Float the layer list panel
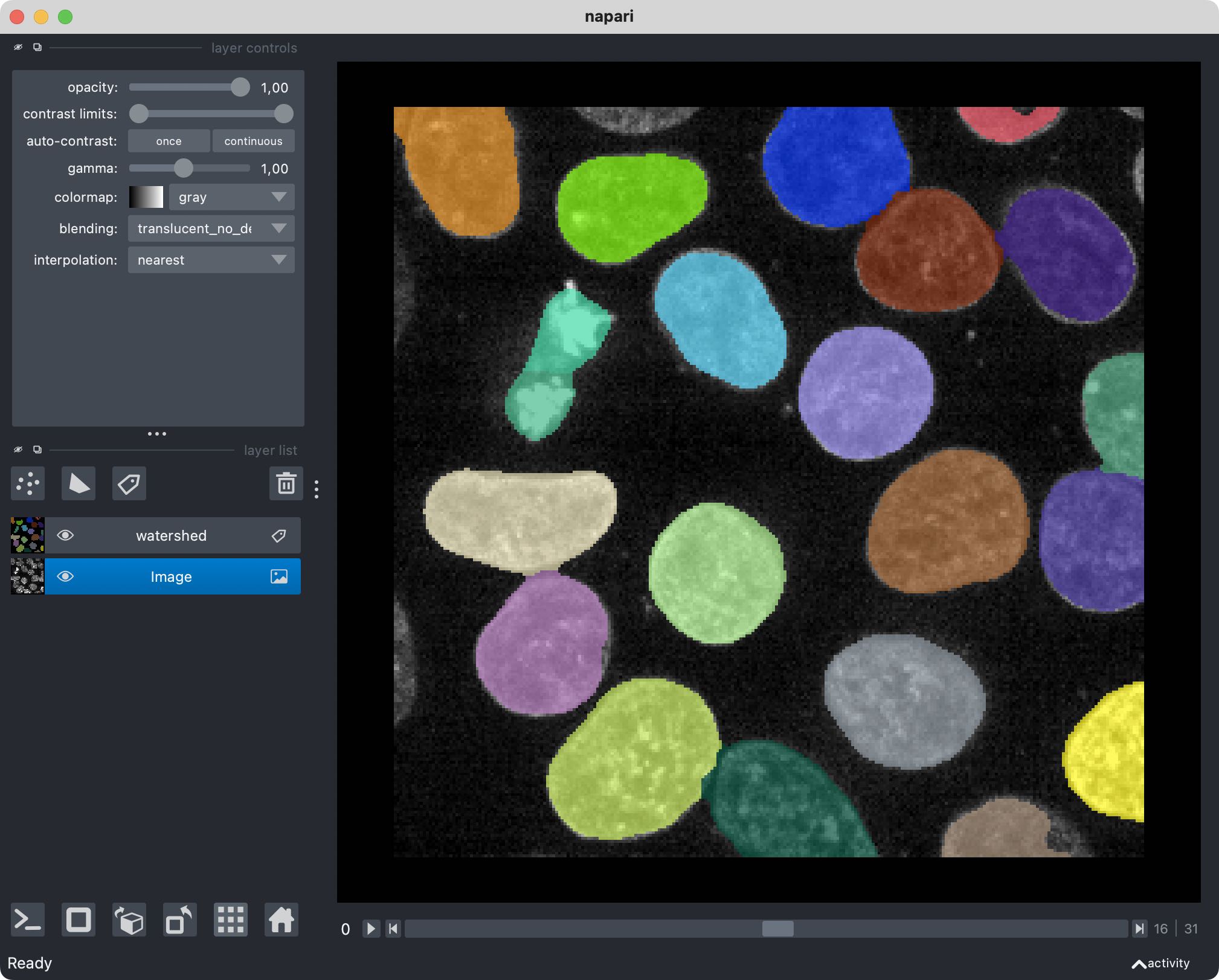This screenshot has height=980, width=1219. click(x=37, y=450)
